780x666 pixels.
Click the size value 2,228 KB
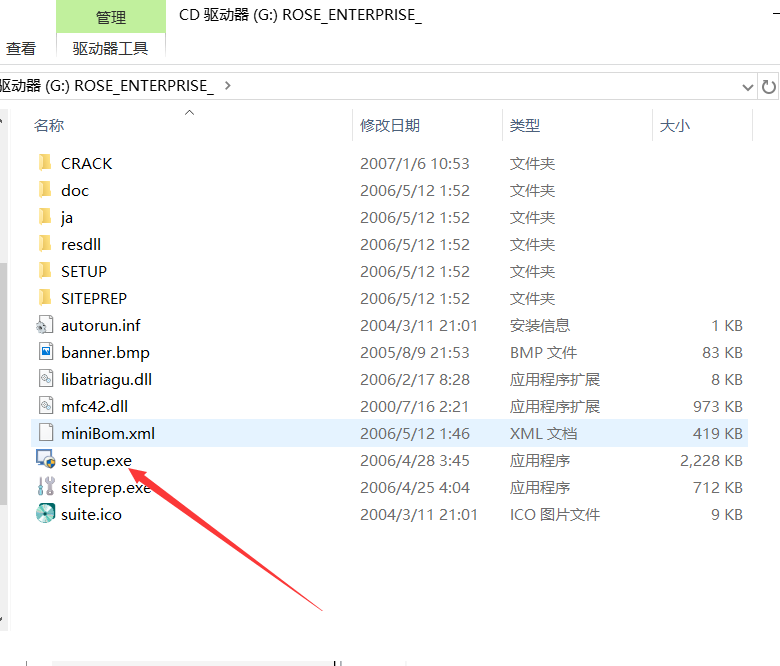711,461
